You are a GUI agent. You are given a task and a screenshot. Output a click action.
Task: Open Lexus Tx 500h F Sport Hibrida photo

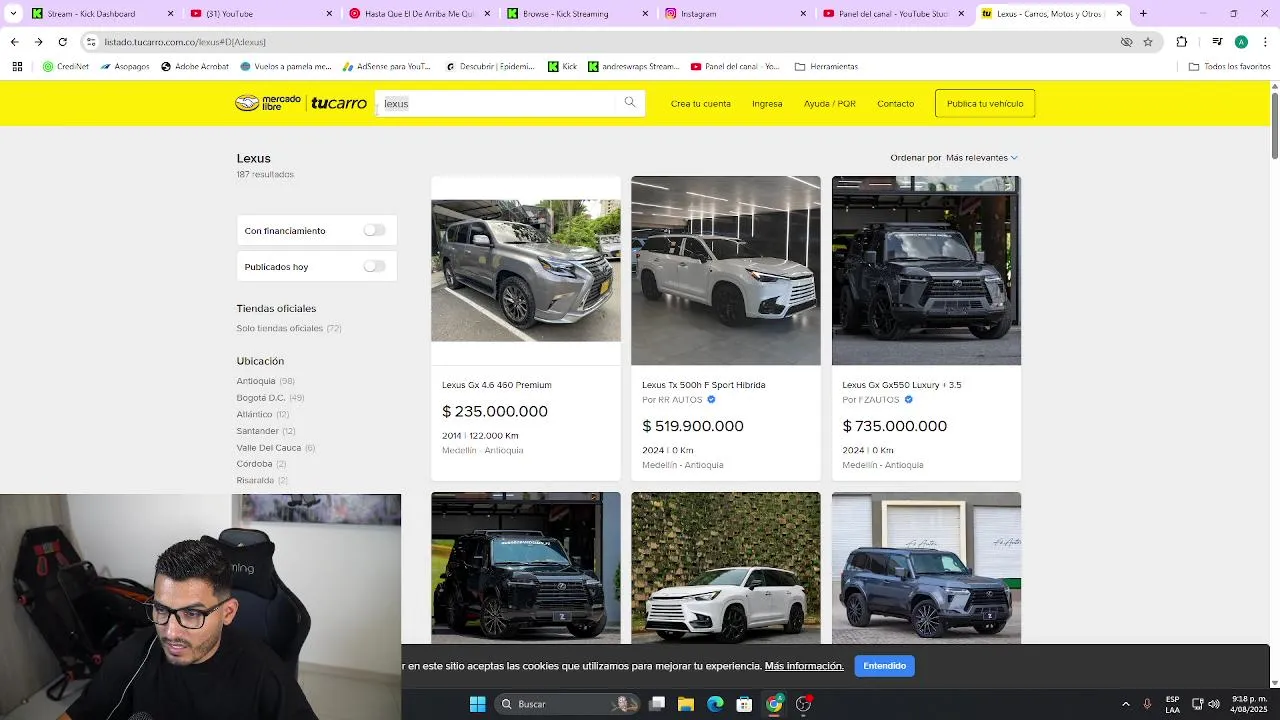[x=725, y=270]
